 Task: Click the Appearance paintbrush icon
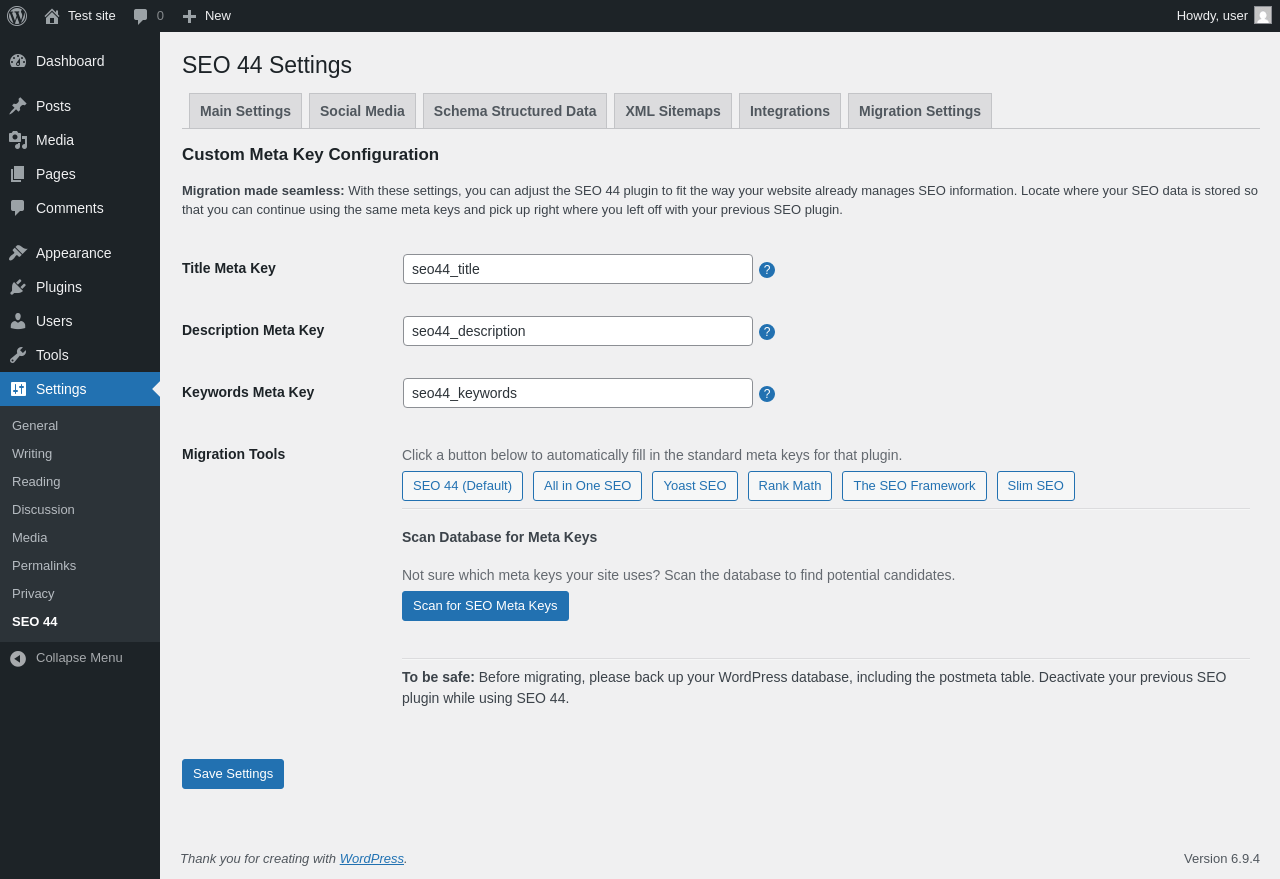pos(18,253)
